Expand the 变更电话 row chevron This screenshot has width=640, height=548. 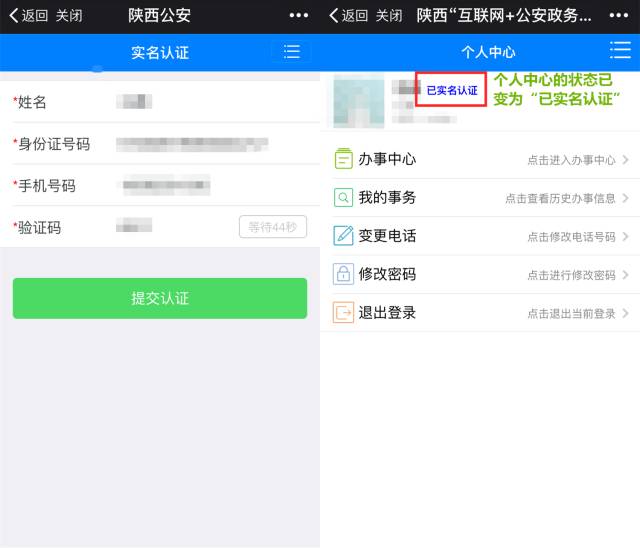pos(625,236)
